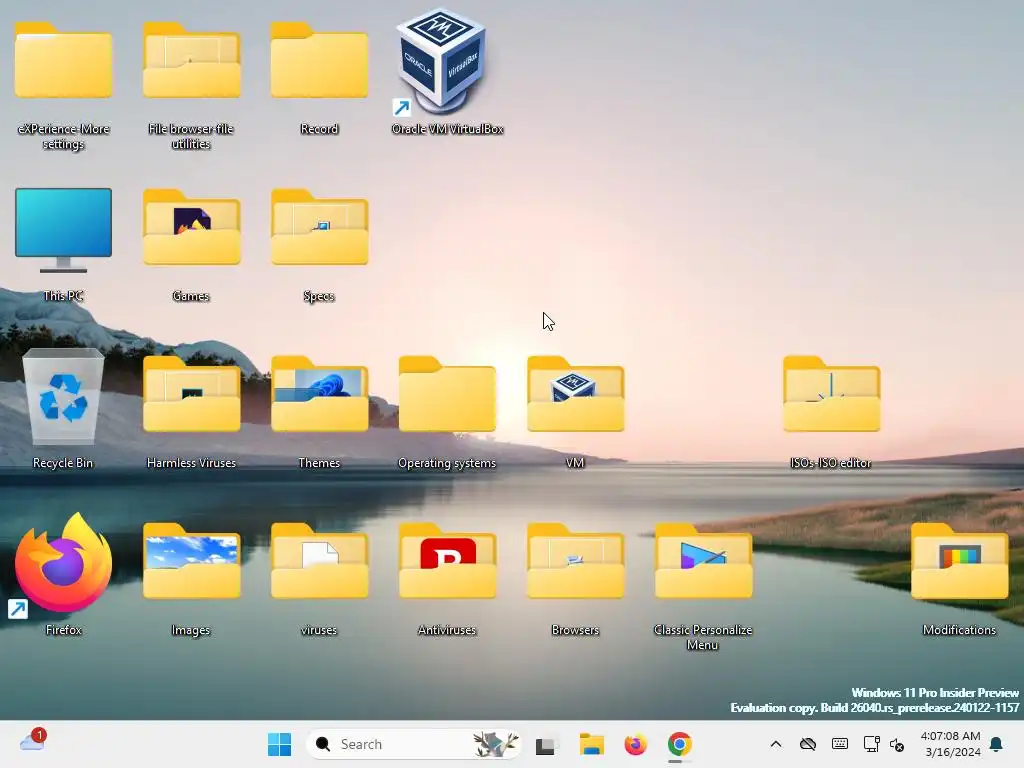Open the Windows Start menu
Viewport: 1024px width, 768px height.
(280, 744)
